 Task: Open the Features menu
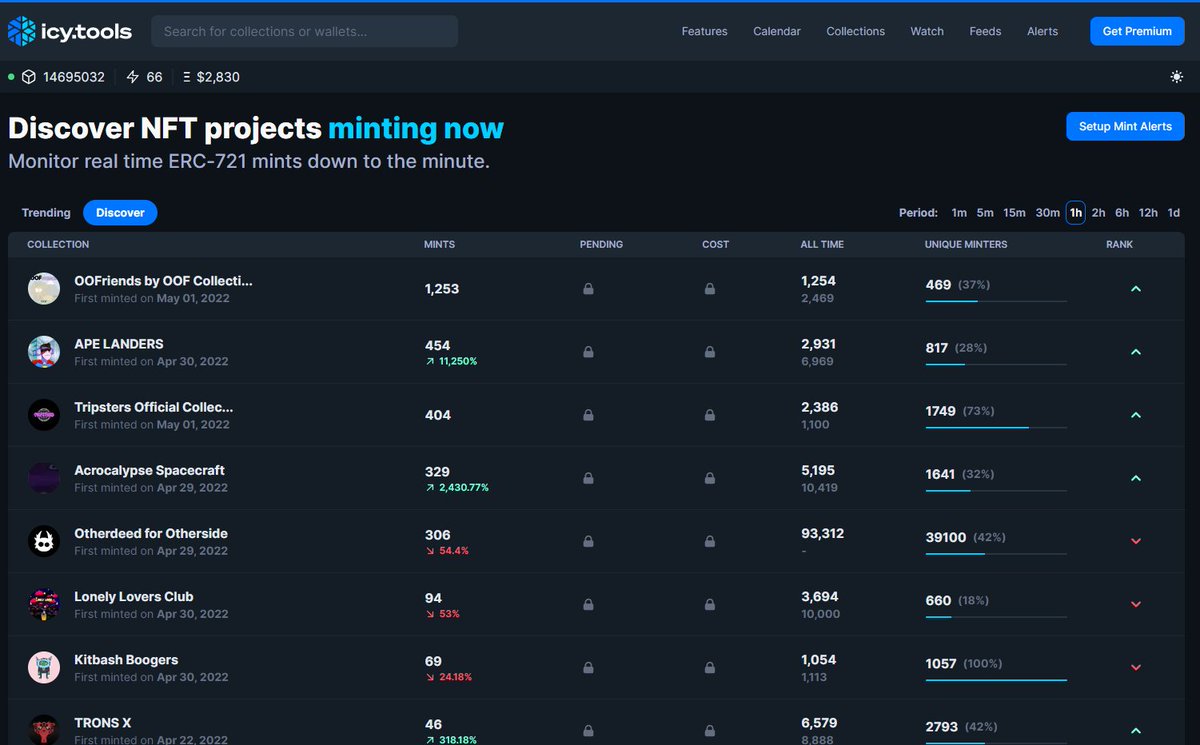pyautogui.click(x=704, y=31)
